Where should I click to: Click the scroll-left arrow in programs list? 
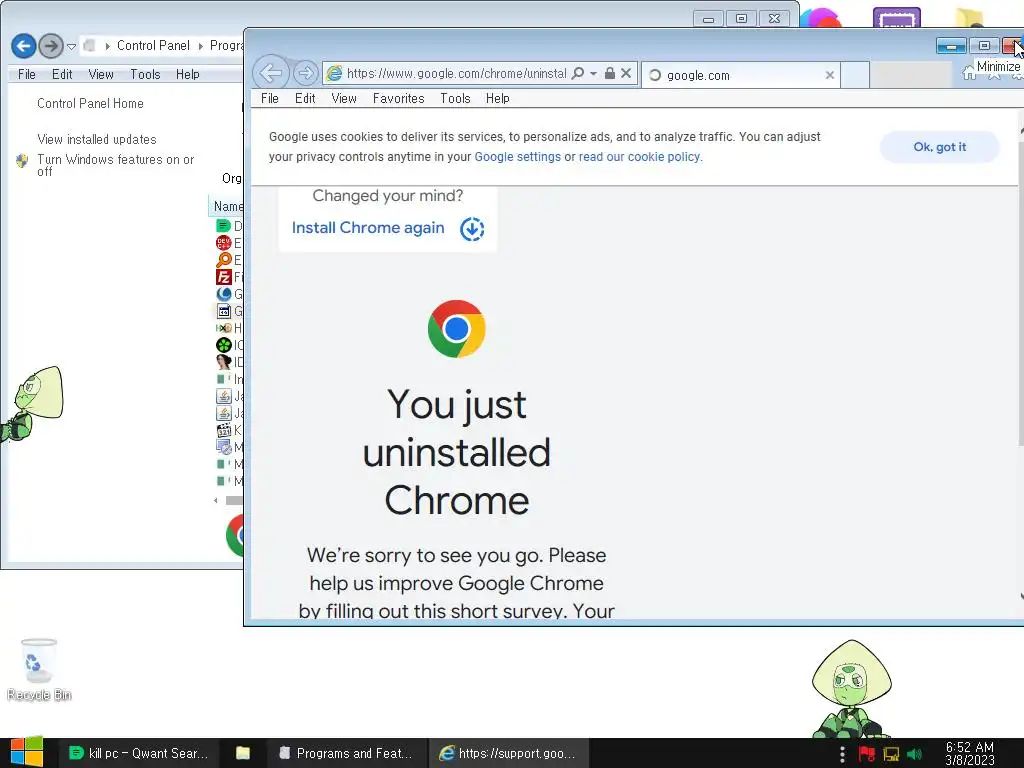coord(216,500)
